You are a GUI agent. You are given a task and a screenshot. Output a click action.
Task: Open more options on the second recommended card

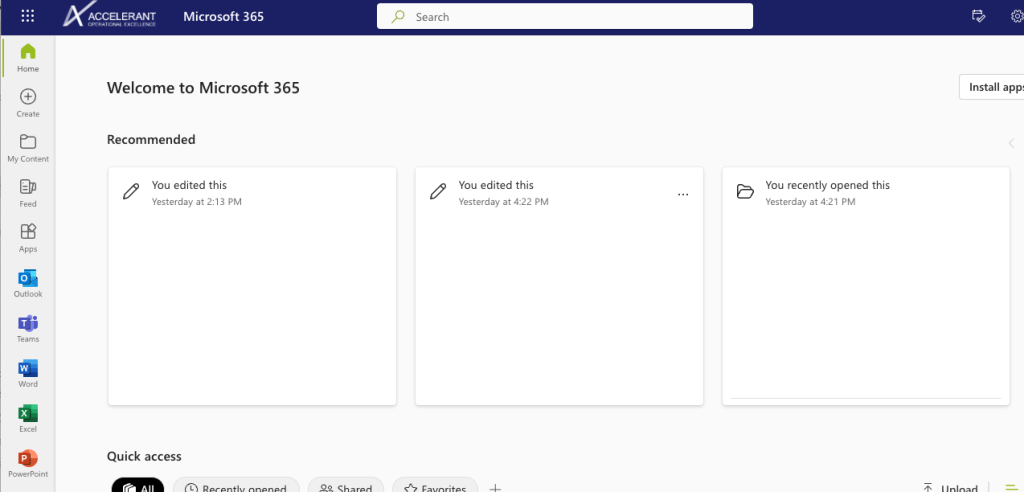pyautogui.click(x=683, y=195)
